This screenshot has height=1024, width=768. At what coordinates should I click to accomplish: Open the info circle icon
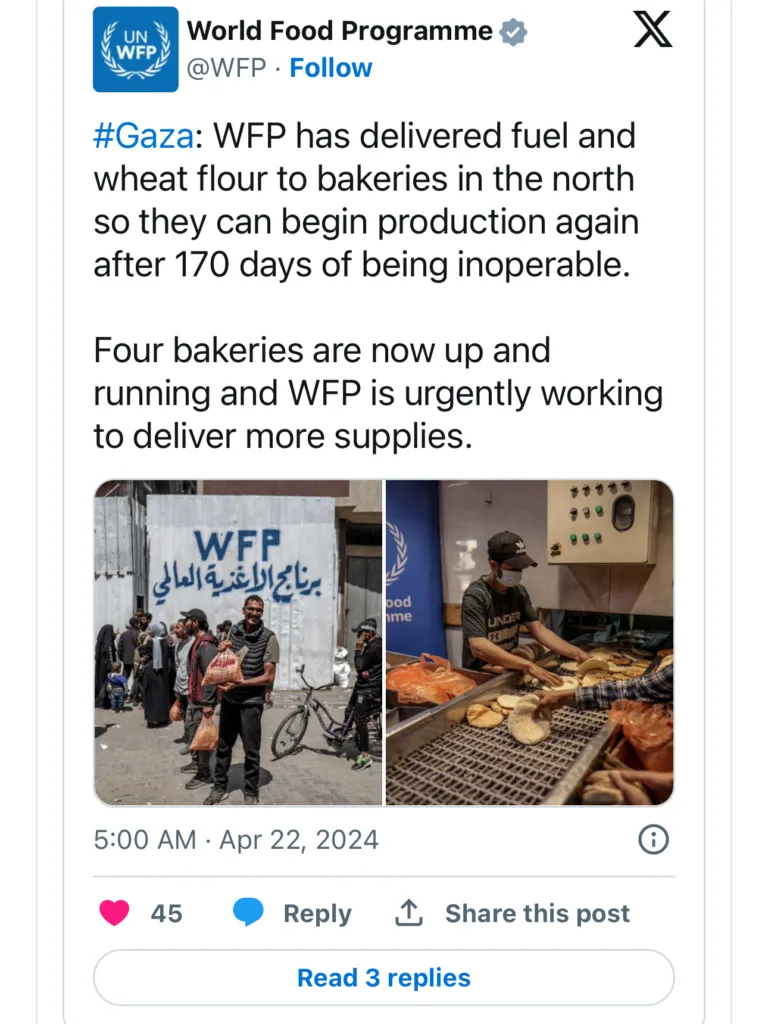653,840
